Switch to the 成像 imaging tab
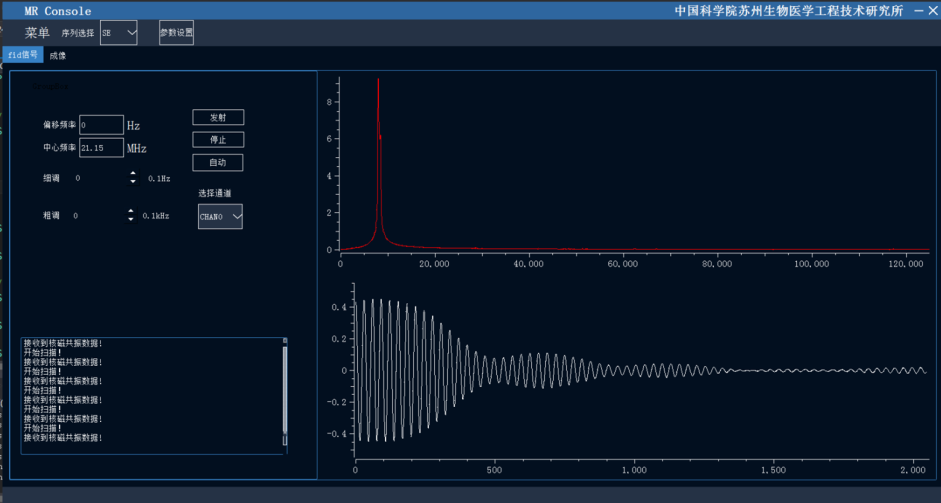This screenshot has height=503, width=941. click(58, 55)
